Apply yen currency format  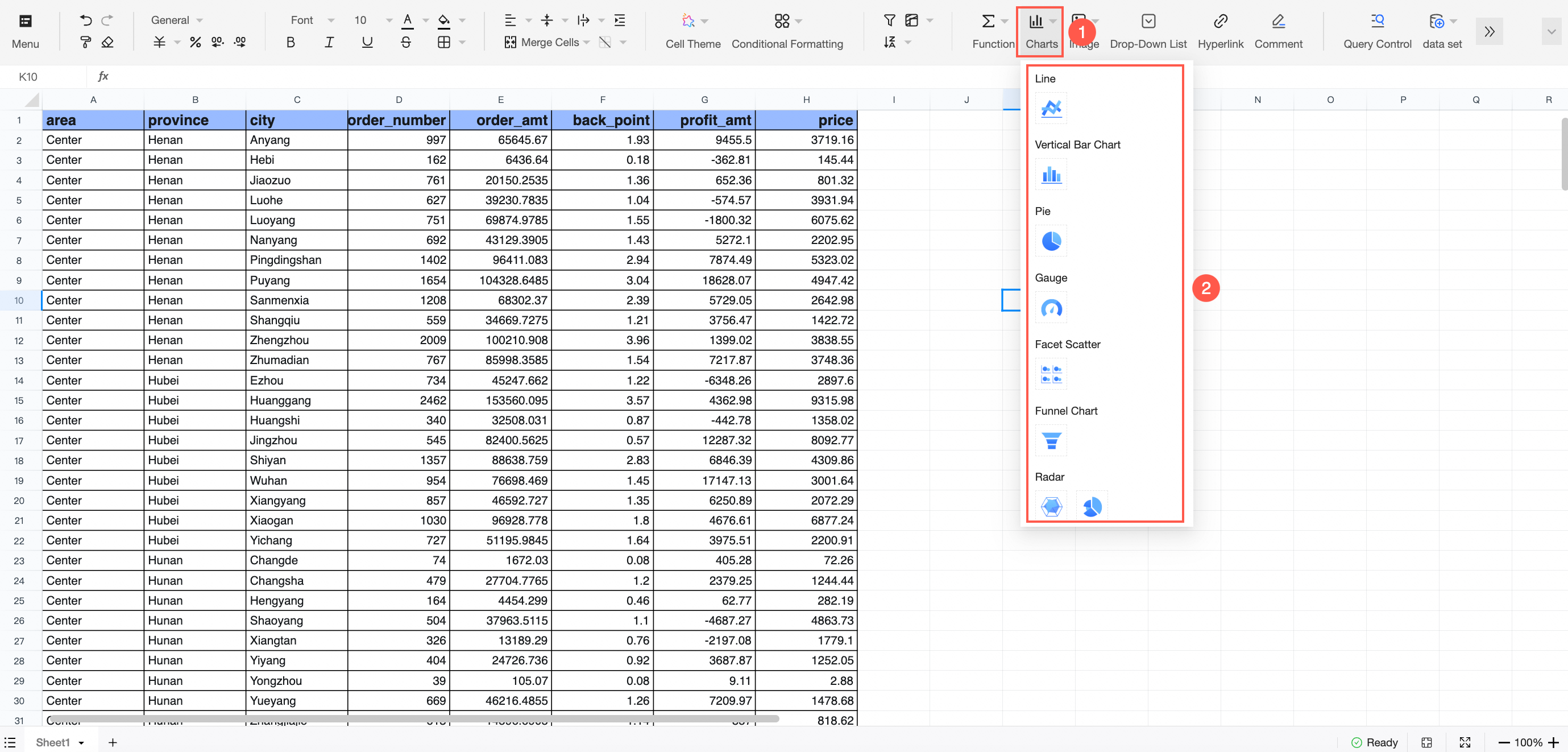tap(159, 42)
